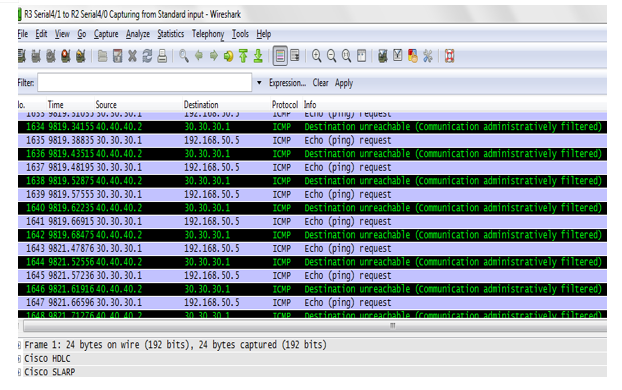622x390 pixels.
Task: Go back in packet history arrow
Action: pyautogui.click(x=199, y=56)
